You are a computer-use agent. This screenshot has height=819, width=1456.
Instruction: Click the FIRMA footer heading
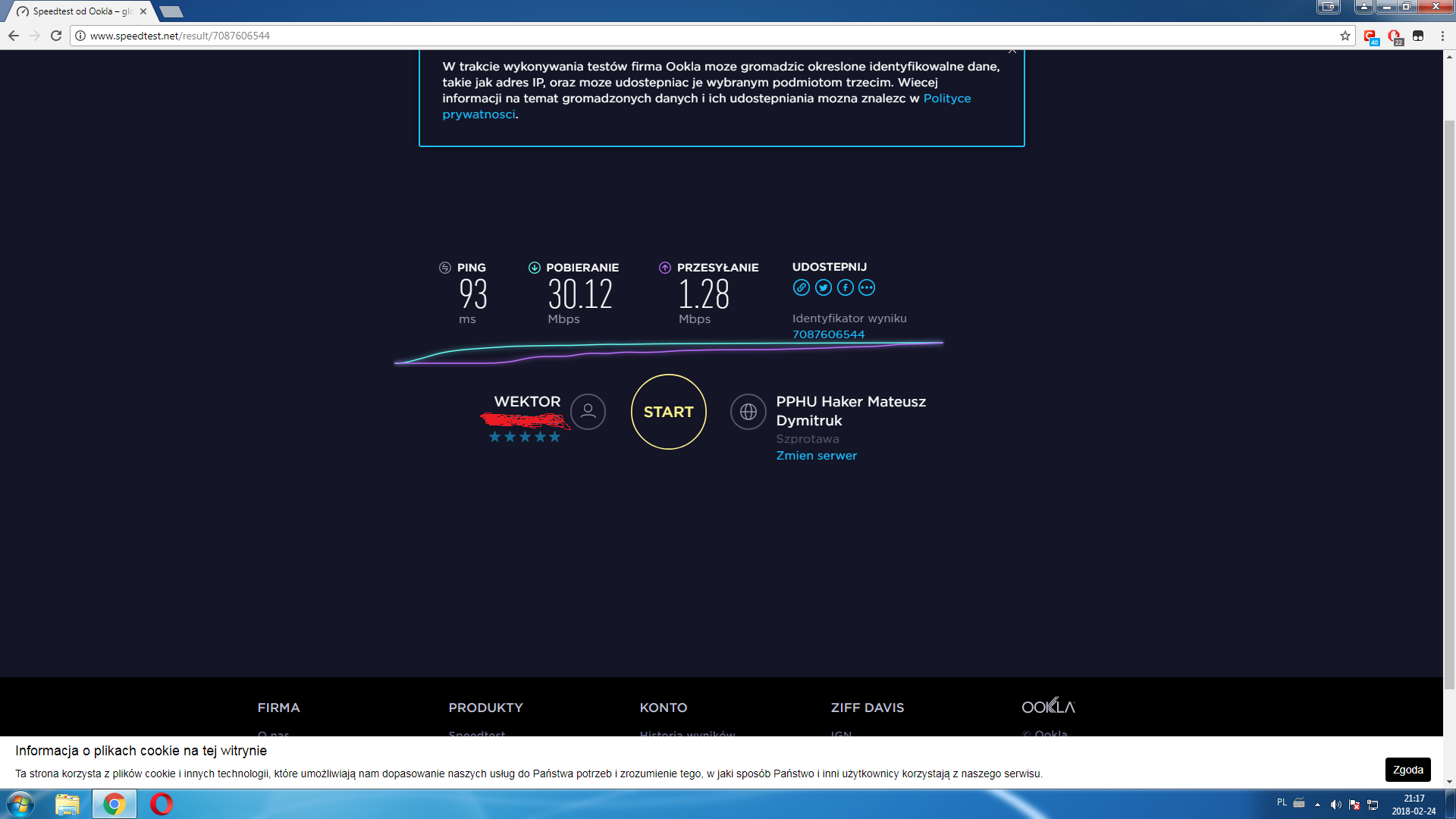coord(278,708)
